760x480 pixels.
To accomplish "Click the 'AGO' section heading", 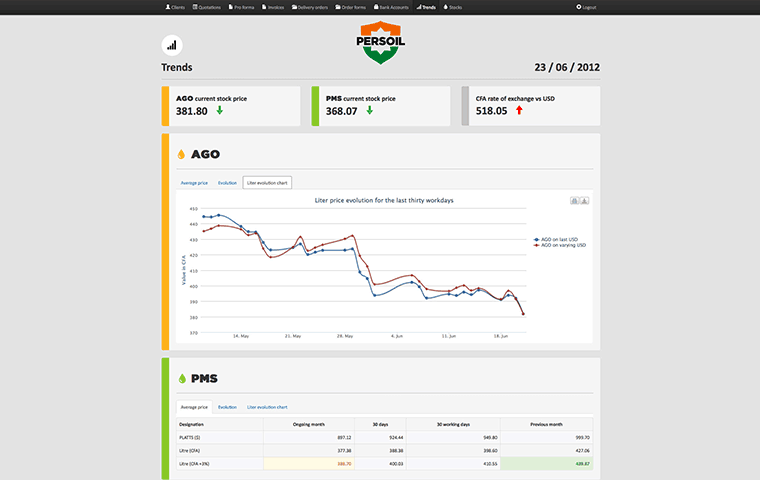I will 206,154.
